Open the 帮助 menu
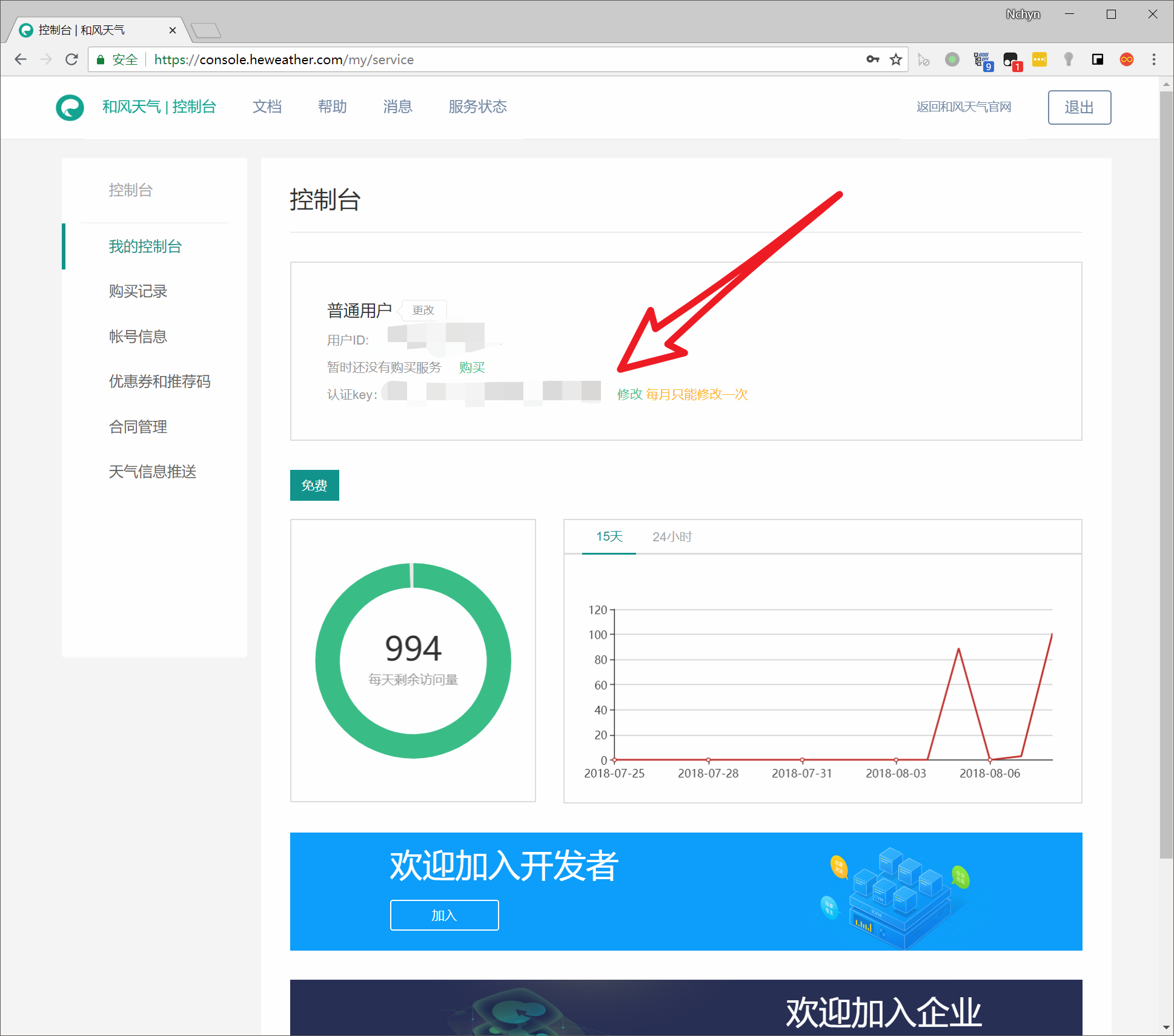This screenshot has width=1174, height=1036. pyautogui.click(x=333, y=107)
